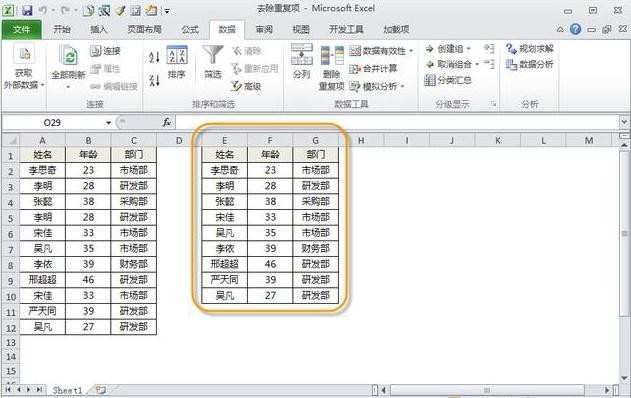
Task: Select column E header
Action: tap(225, 140)
